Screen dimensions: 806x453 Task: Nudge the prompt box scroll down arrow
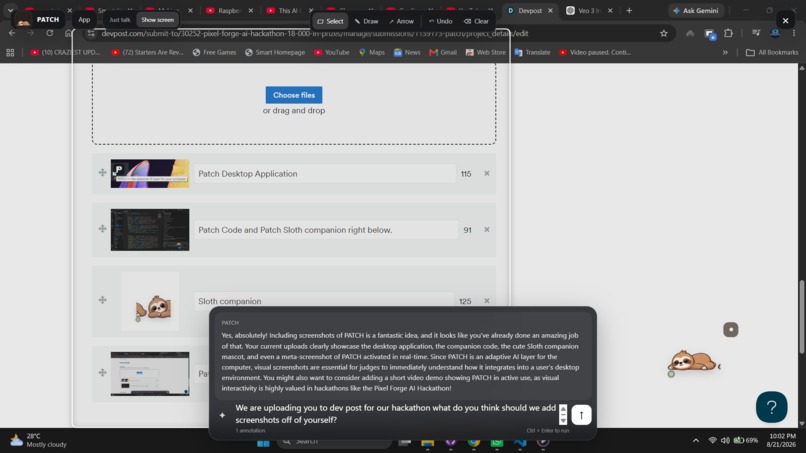click(563, 420)
